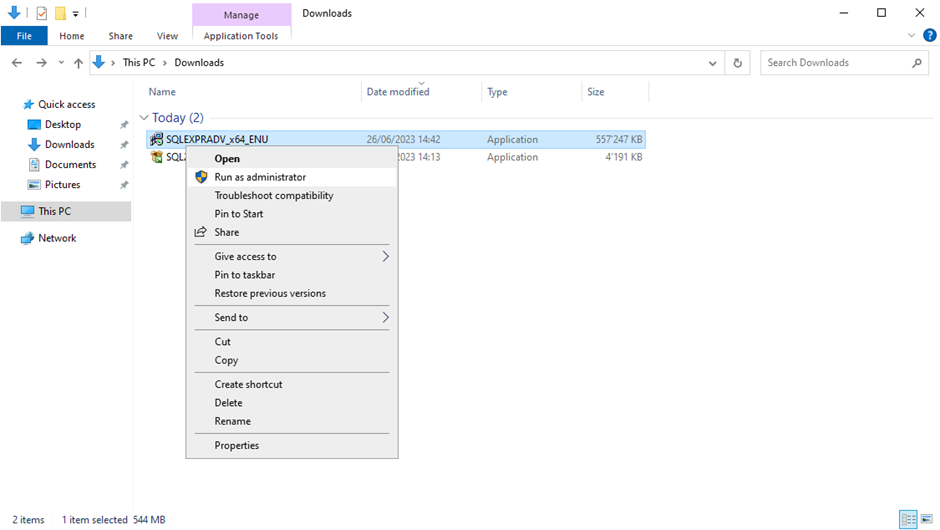This screenshot has width=940, height=530.
Task: Click Downloads in the address path
Action: [199, 62]
